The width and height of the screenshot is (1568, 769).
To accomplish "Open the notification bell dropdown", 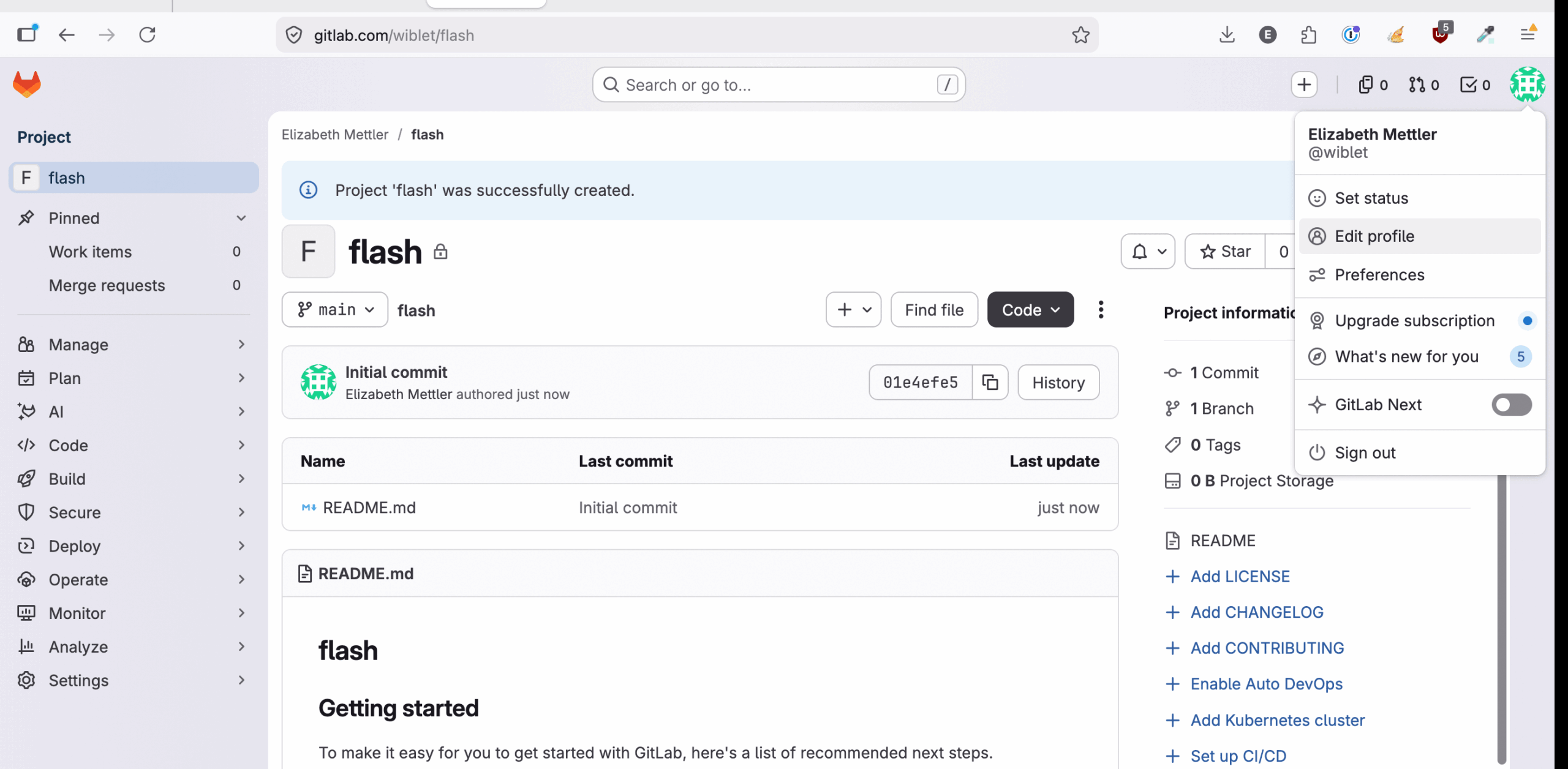I will pyautogui.click(x=1148, y=252).
